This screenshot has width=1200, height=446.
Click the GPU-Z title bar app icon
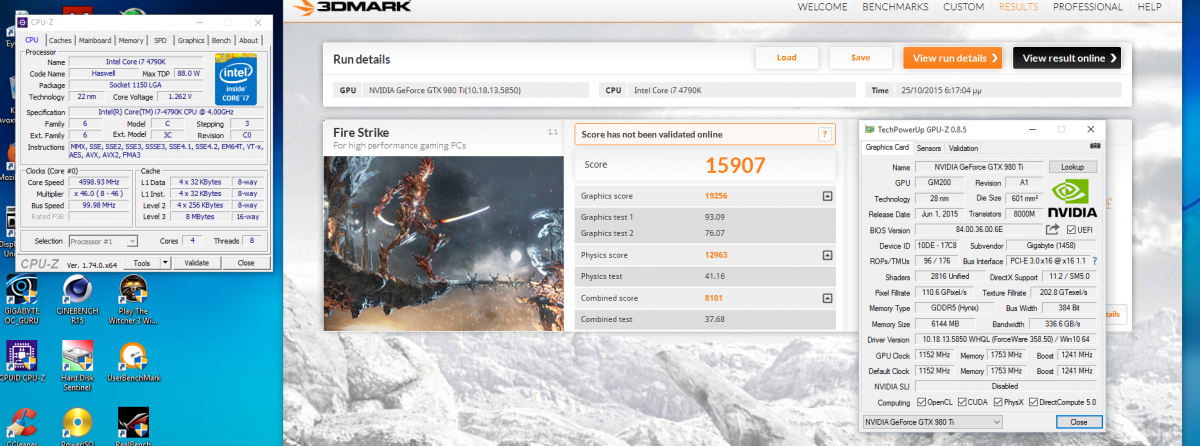tap(870, 129)
